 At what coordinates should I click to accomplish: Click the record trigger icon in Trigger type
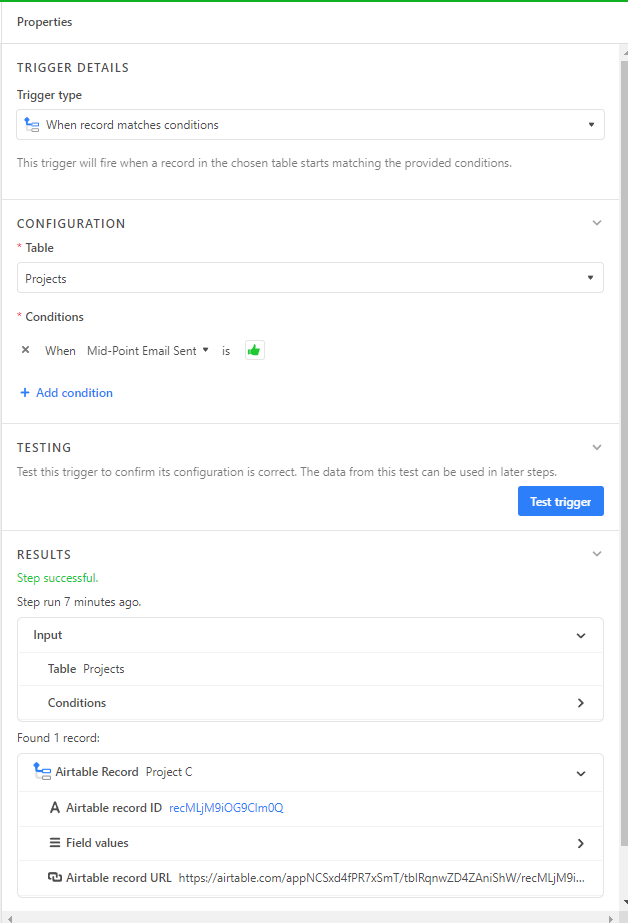(32, 125)
